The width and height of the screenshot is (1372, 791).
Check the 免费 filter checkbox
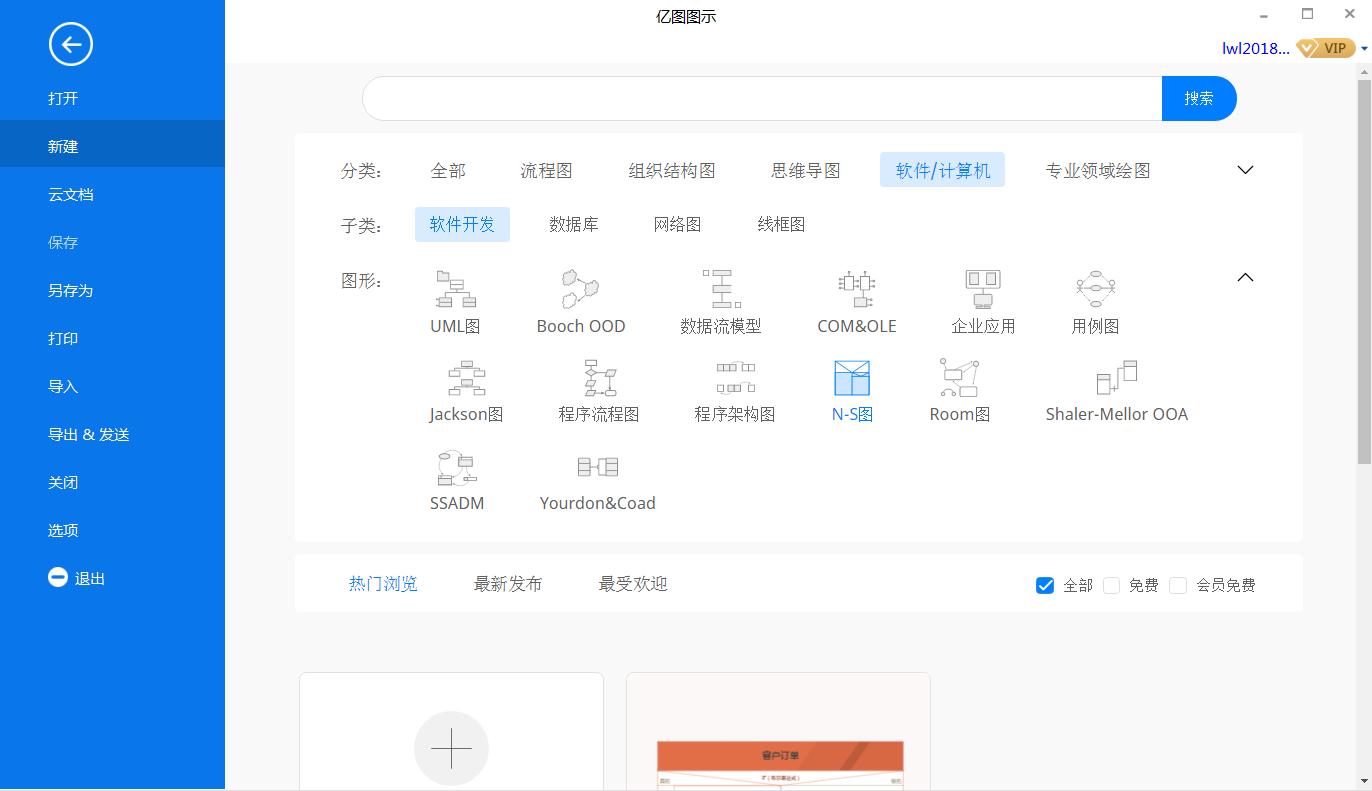[1111, 585]
